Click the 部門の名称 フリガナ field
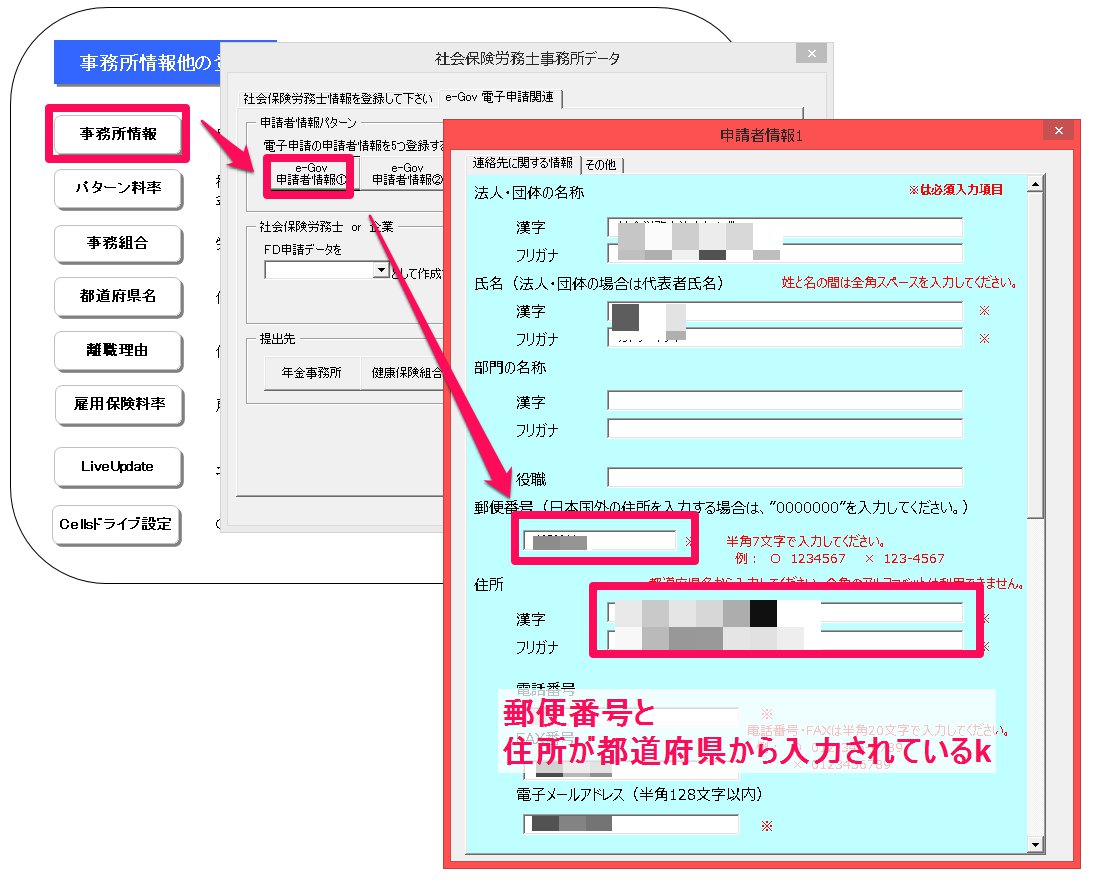1108x887 pixels. click(x=784, y=428)
